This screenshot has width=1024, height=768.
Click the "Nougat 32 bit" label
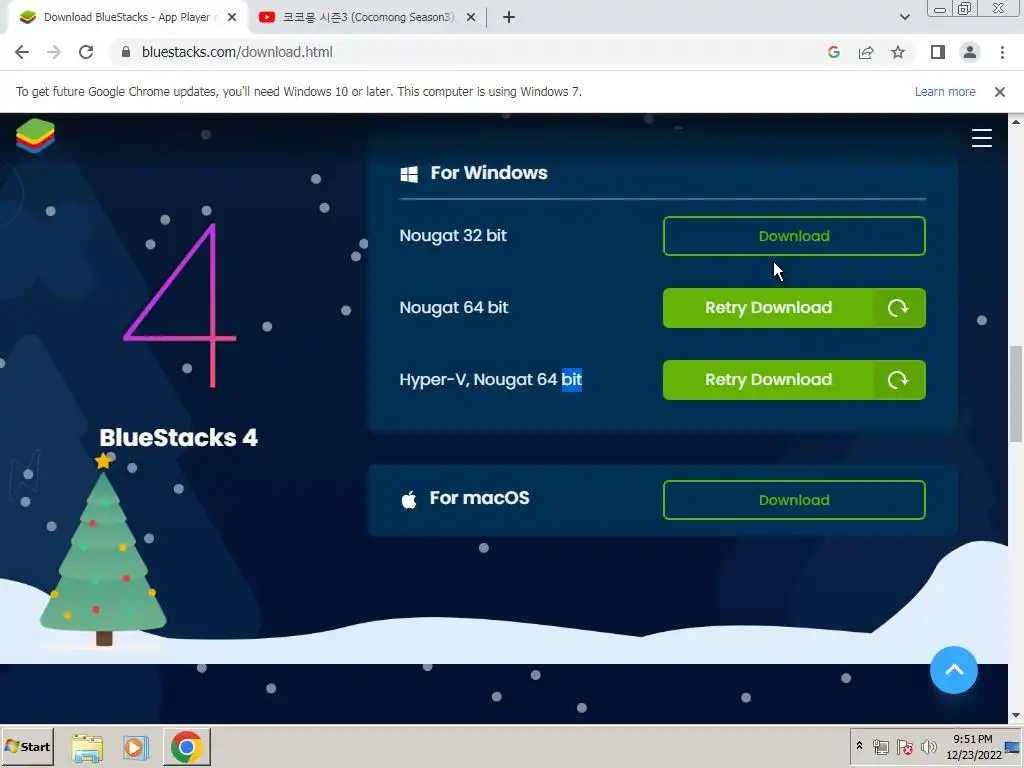(x=453, y=236)
